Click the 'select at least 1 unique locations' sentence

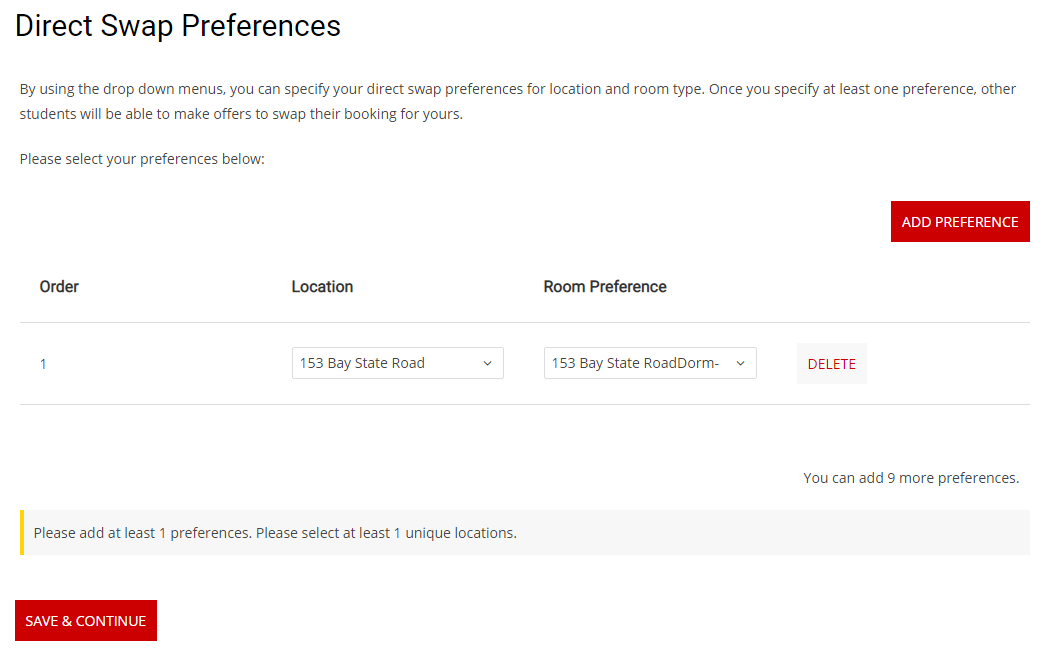point(386,533)
